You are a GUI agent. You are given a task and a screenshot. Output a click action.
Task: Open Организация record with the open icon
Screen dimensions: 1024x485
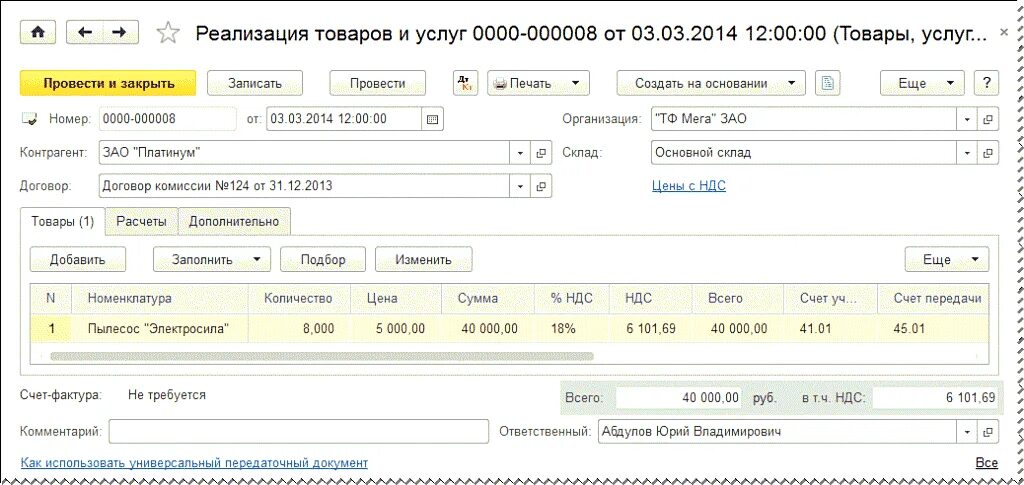click(988, 119)
